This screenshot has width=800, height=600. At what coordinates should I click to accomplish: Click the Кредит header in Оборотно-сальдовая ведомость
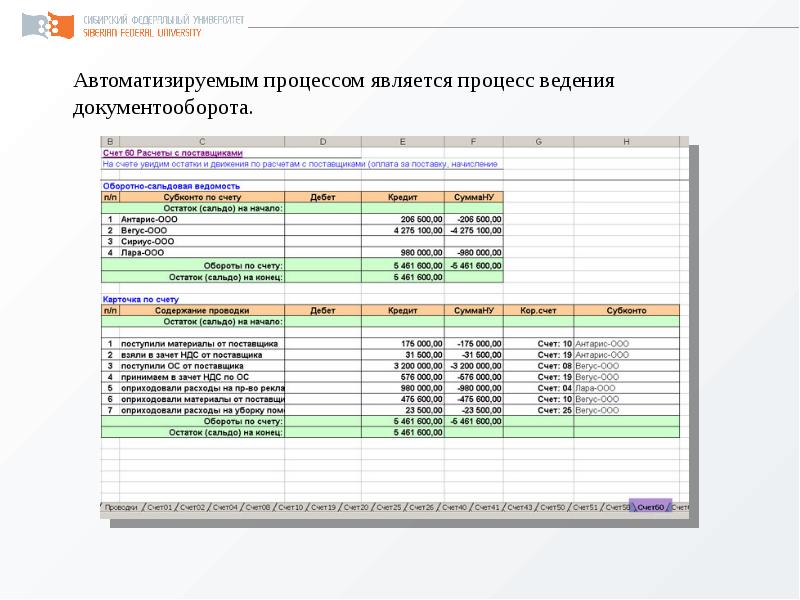click(x=402, y=197)
